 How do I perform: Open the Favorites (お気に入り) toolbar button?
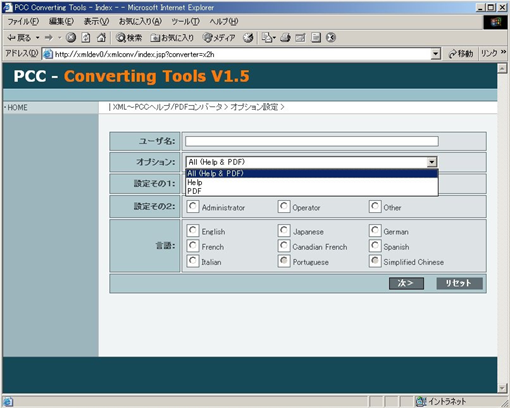click(x=172, y=38)
